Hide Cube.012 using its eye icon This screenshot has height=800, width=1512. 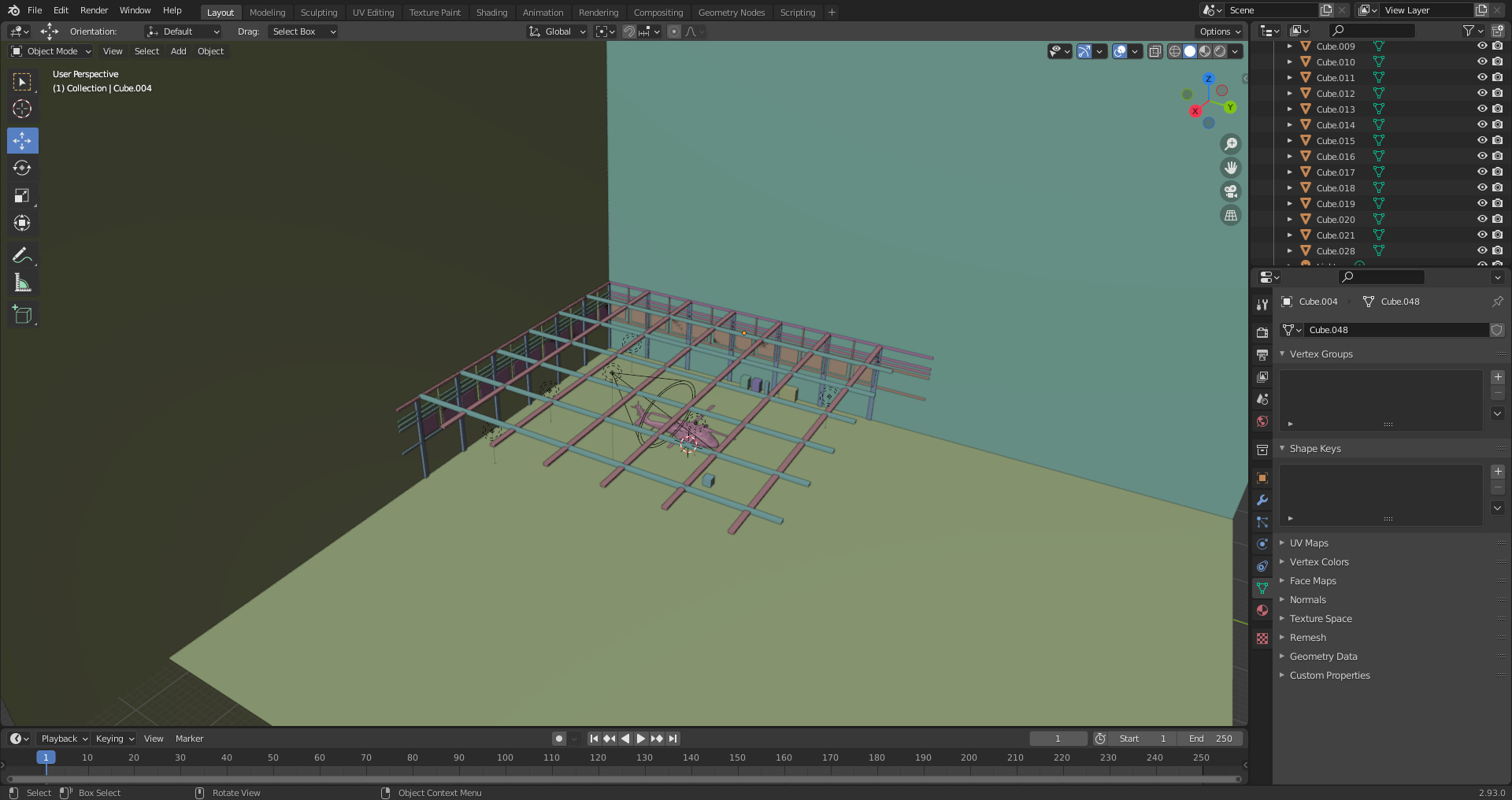[1481, 94]
